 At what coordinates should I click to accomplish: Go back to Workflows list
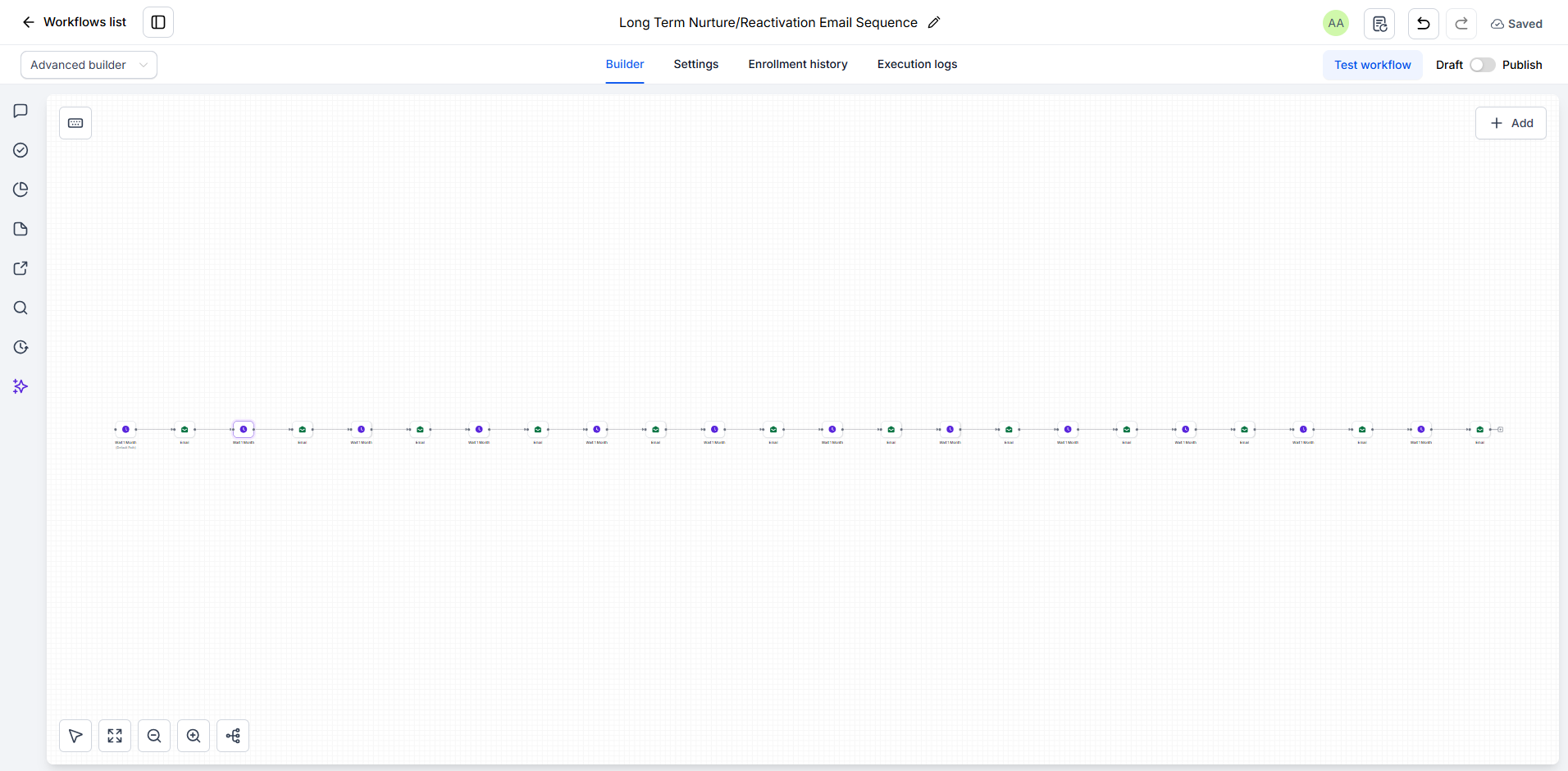(74, 22)
